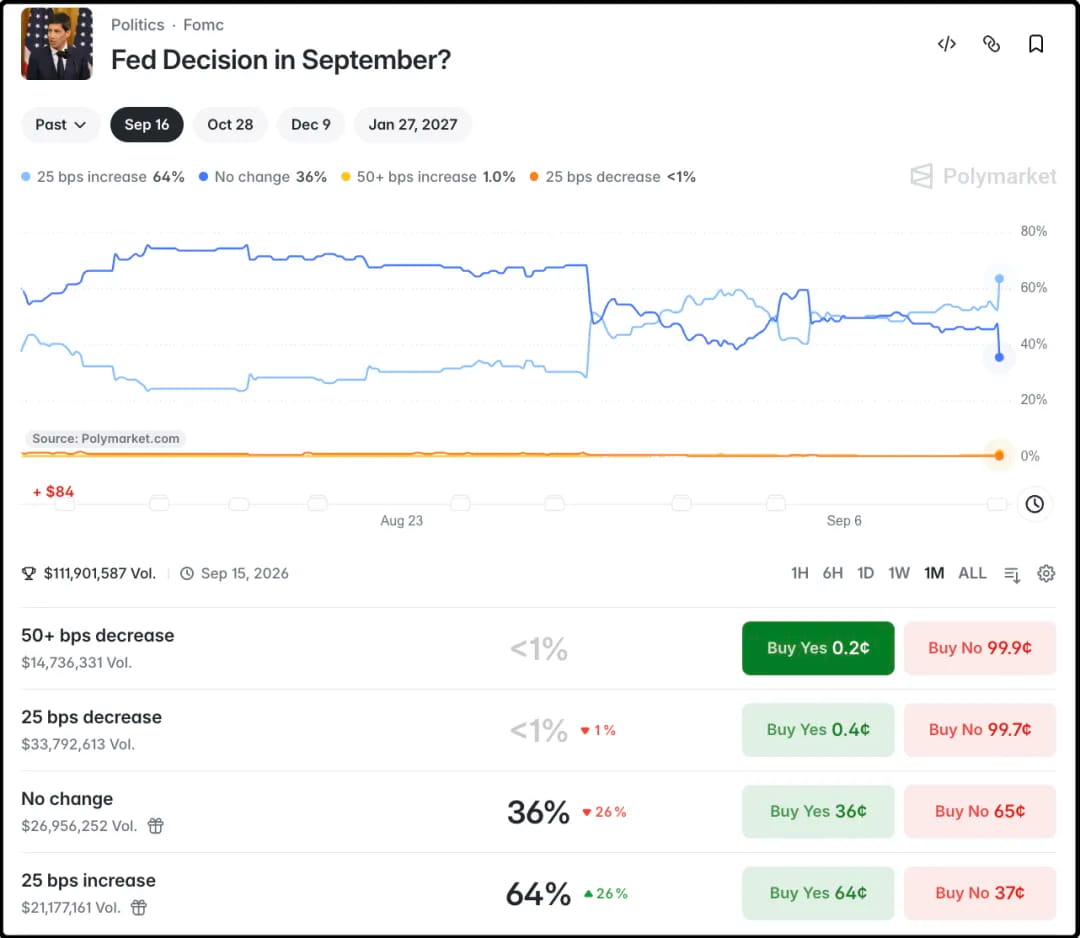Copy the market link icon
The width and height of the screenshot is (1080, 938).
[991, 44]
